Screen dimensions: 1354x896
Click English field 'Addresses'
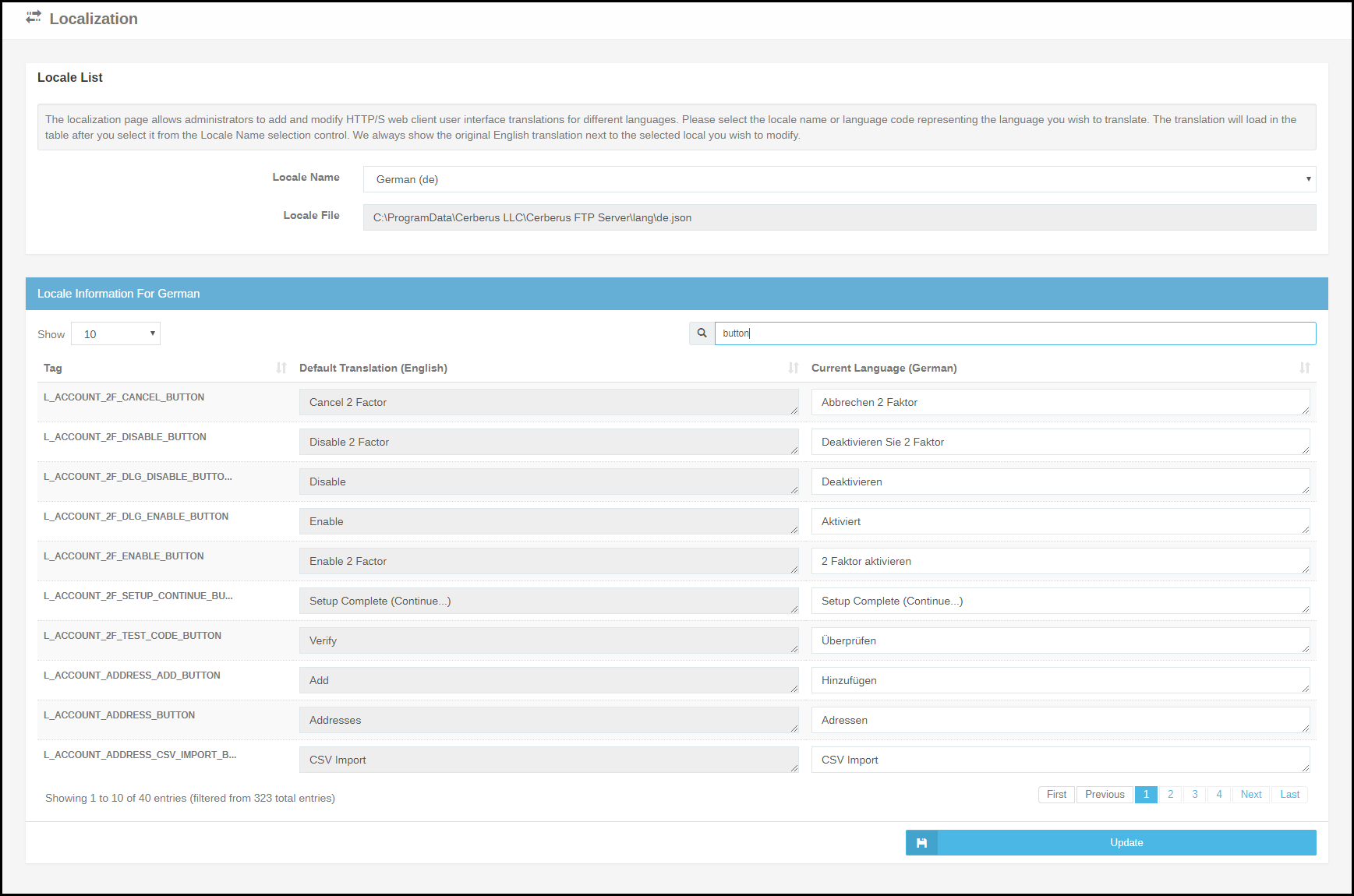(549, 720)
